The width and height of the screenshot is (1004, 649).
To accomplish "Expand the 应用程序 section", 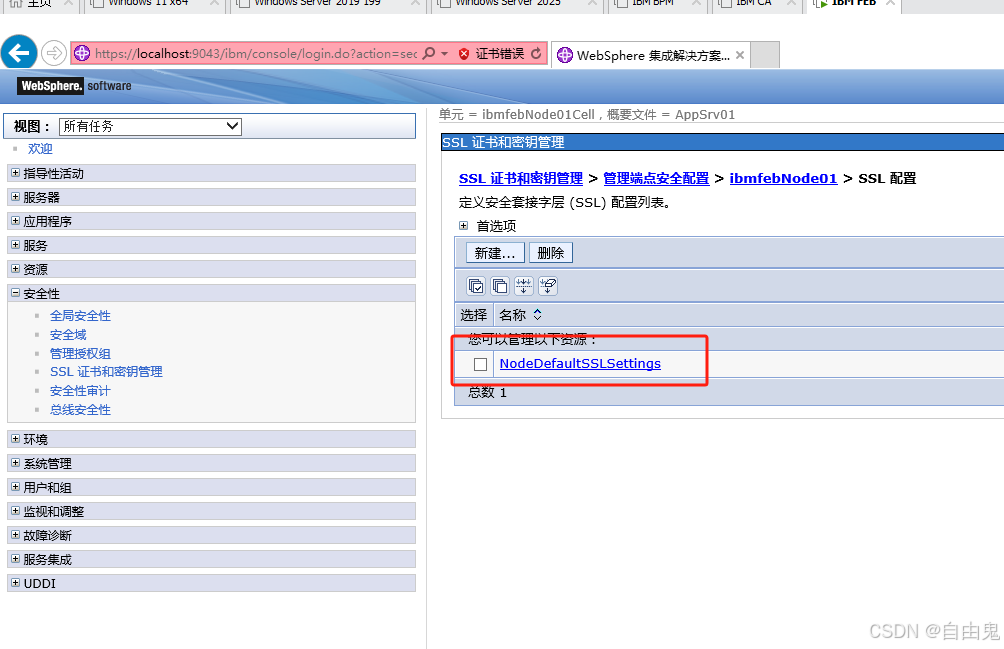I will (x=15, y=221).
